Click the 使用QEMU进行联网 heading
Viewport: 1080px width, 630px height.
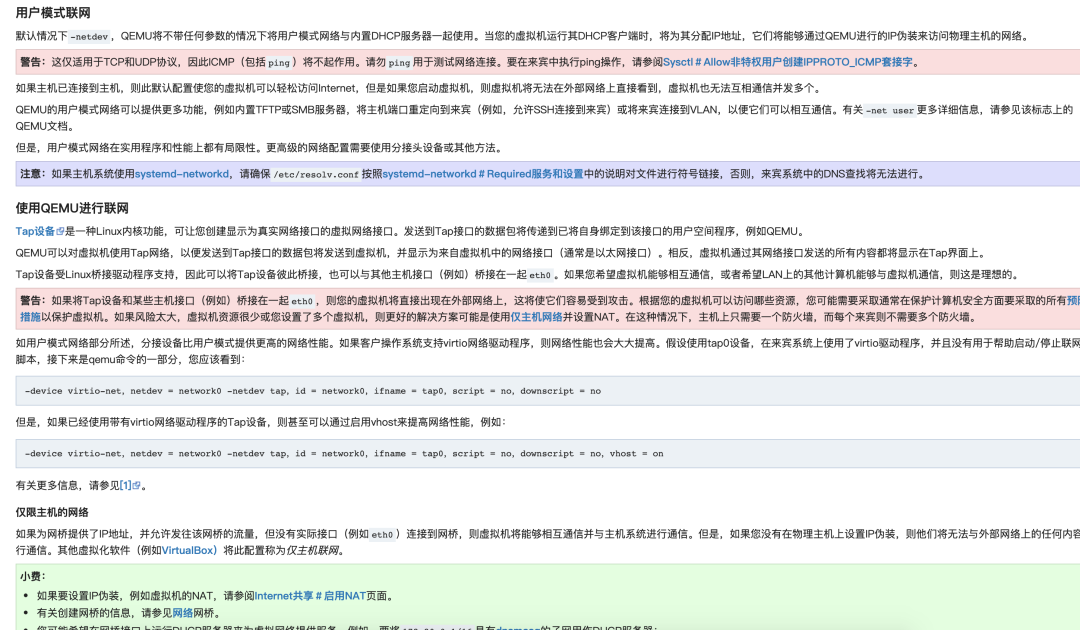coord(72,209)
